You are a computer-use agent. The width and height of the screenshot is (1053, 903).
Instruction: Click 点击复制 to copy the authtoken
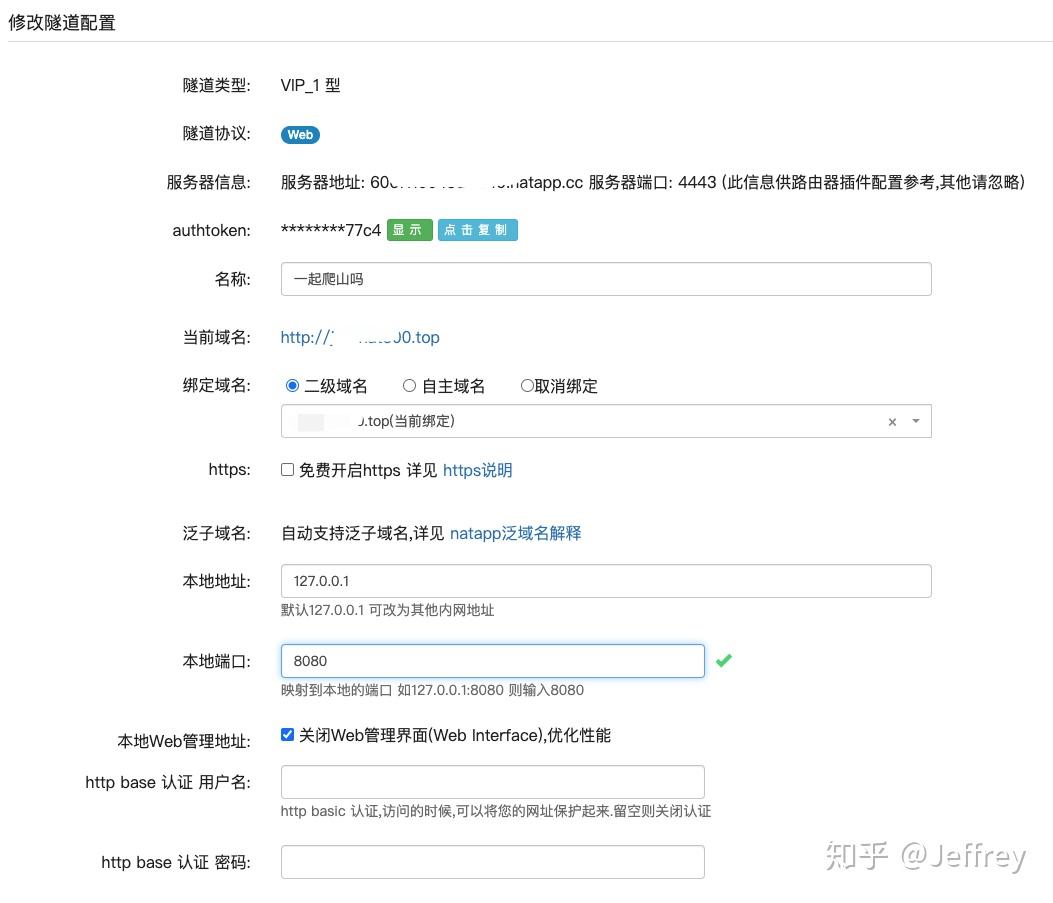tap(477, 229)
